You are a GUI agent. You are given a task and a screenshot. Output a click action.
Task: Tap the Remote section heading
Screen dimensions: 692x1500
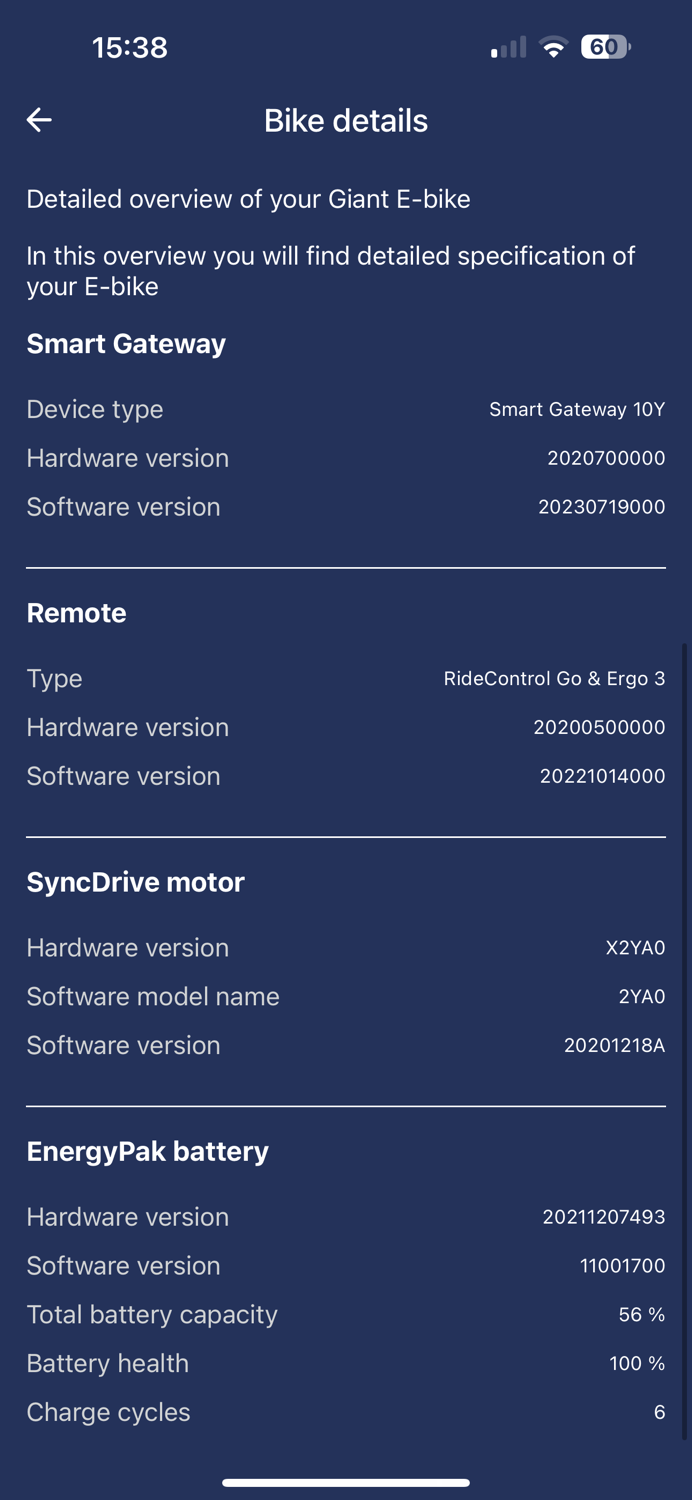point(76,613)
